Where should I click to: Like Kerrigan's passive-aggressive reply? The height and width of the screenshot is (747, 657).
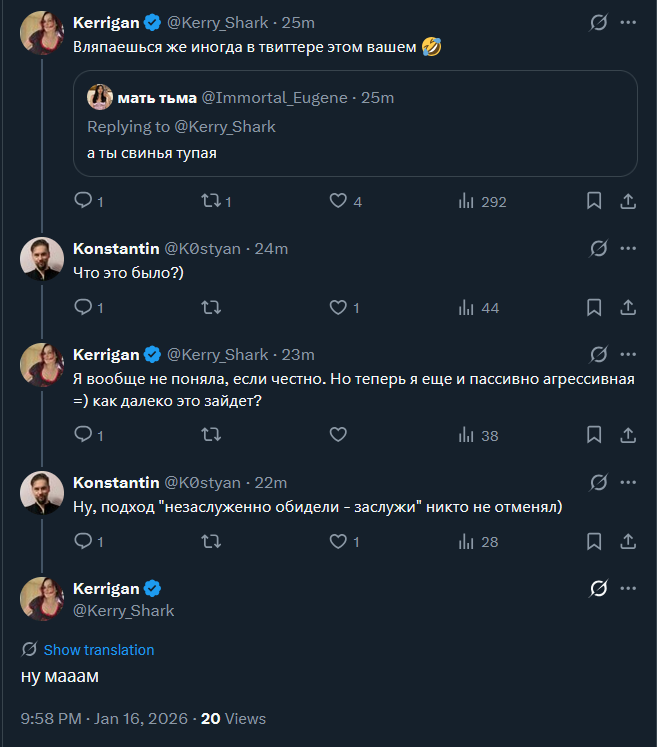coord(338,435)
